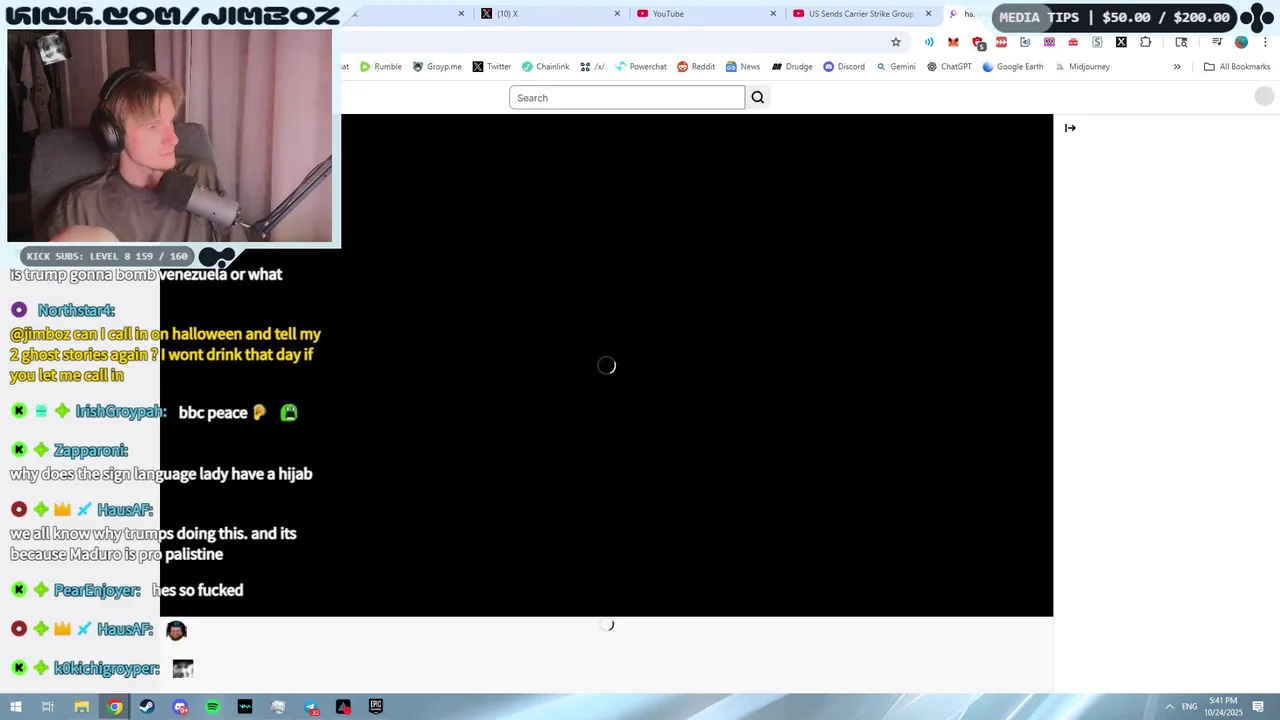The height and width of the screenshot is (720, 1280).
Task: Open the black waveform app on taskbar
Action: [245, 707]
